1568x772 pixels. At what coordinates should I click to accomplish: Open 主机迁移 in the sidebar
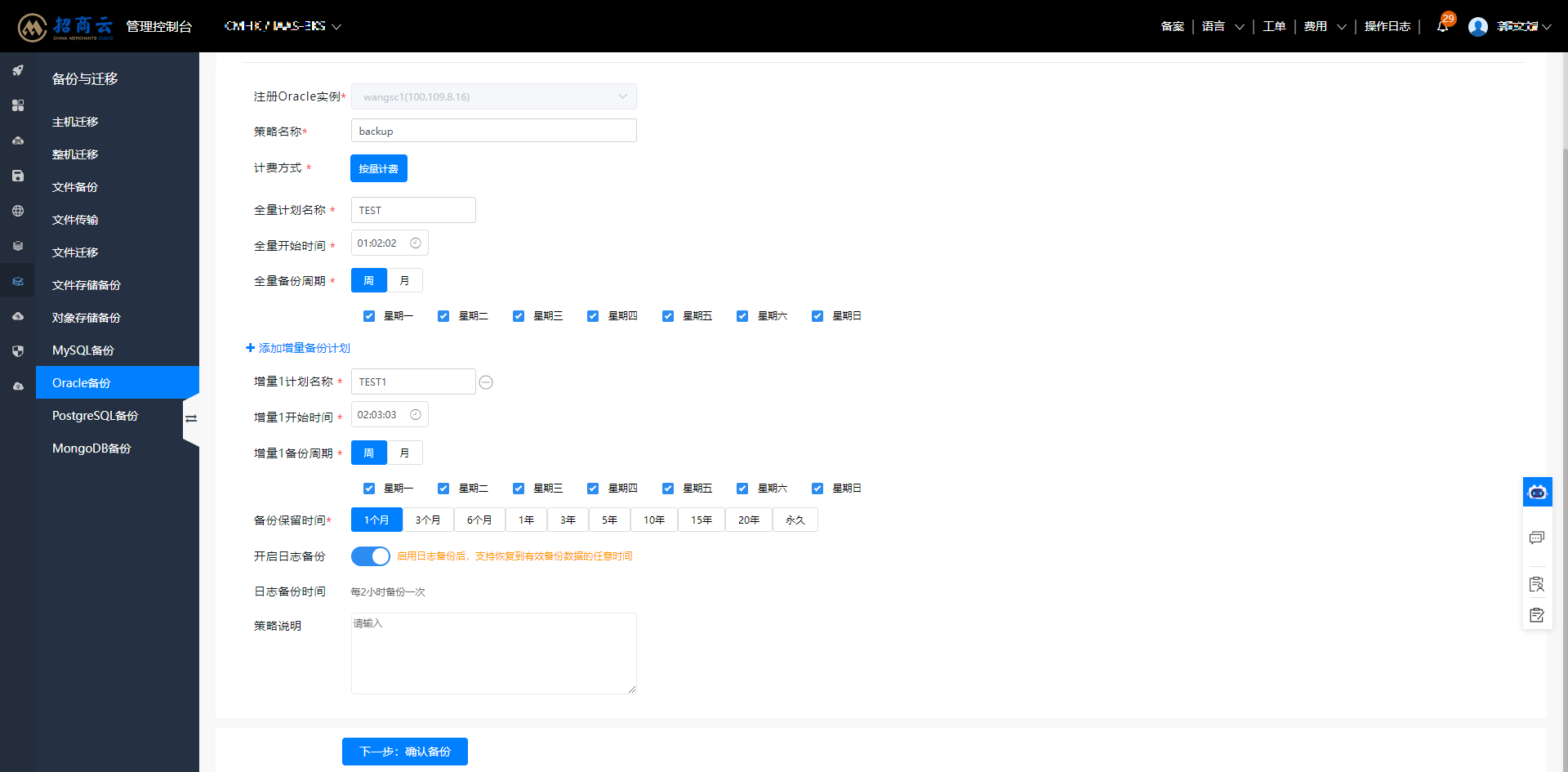(x=118, y=122)
